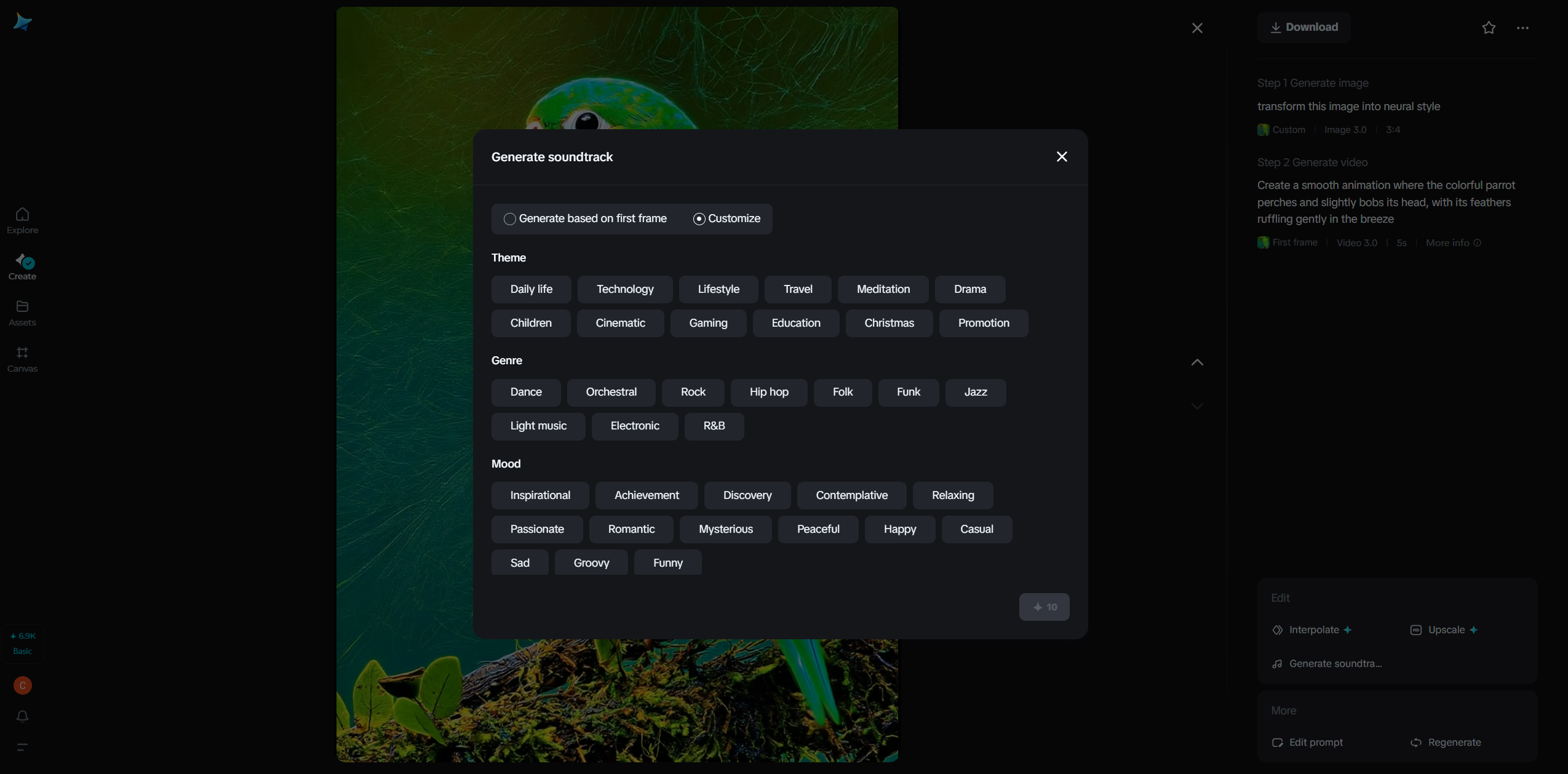1568x774 pixels.
Task: Click the Regenerate button
Action: pyautogui.click(x=1446, y=743)
